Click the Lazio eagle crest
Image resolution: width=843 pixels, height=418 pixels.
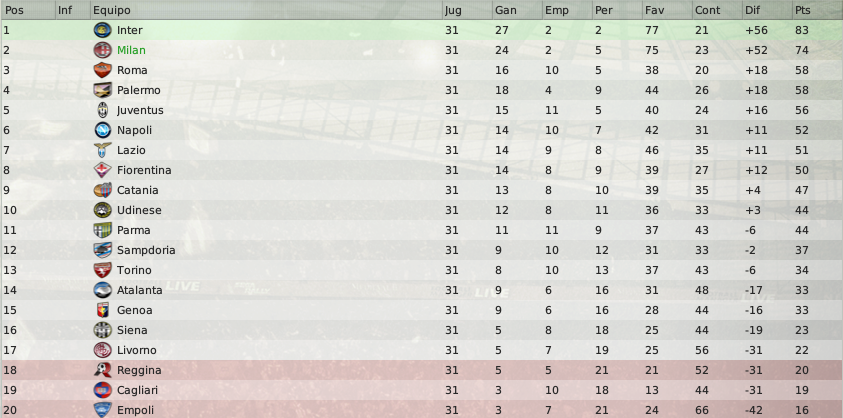coord(102,150)
